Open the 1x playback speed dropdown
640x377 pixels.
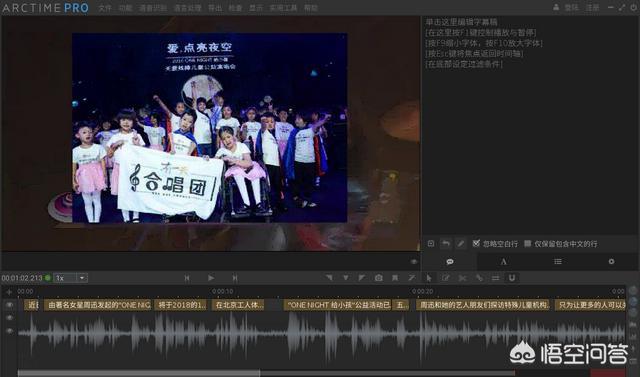pos(71,278)
